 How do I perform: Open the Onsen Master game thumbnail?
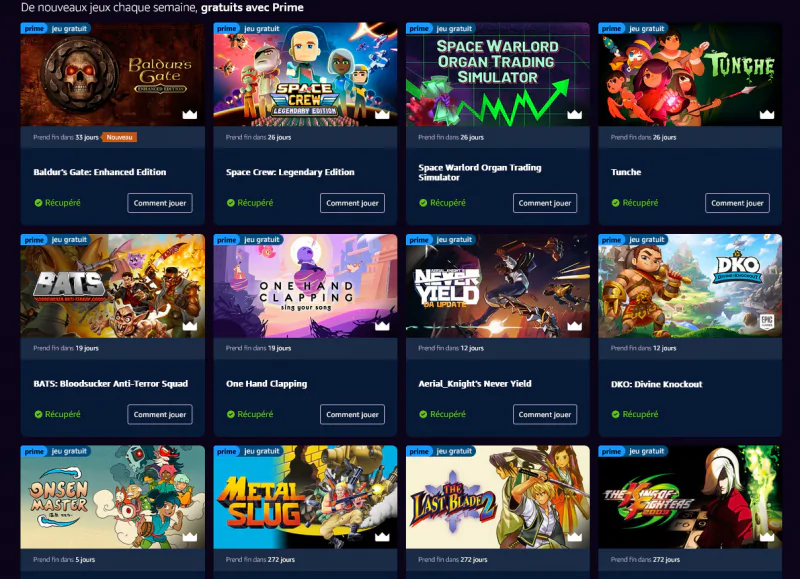click(112, 497)
